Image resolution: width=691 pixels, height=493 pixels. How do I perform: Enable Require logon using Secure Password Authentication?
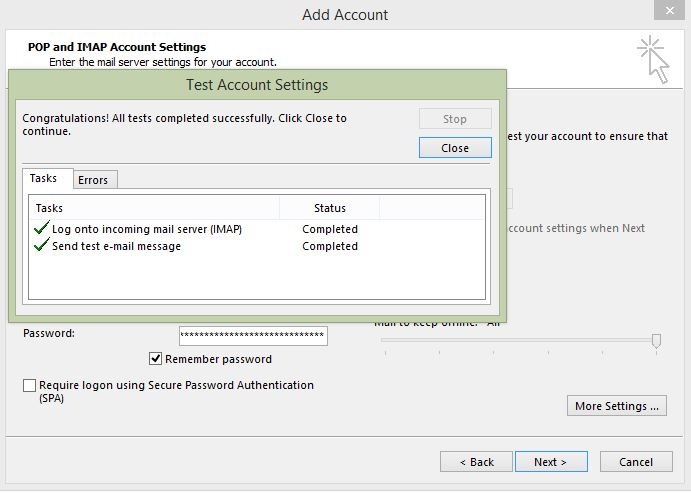click(x=30, y=385)
